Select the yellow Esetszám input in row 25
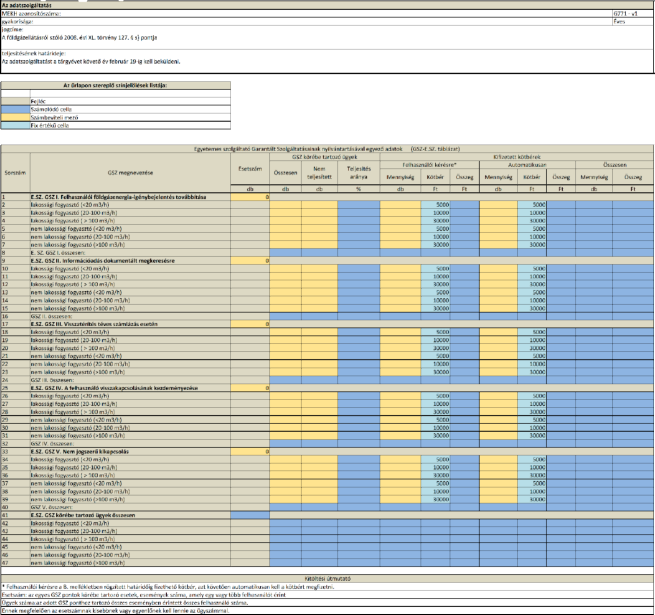Image resolution: width=655 pixels, height=615 pixels. click(250, 388)
